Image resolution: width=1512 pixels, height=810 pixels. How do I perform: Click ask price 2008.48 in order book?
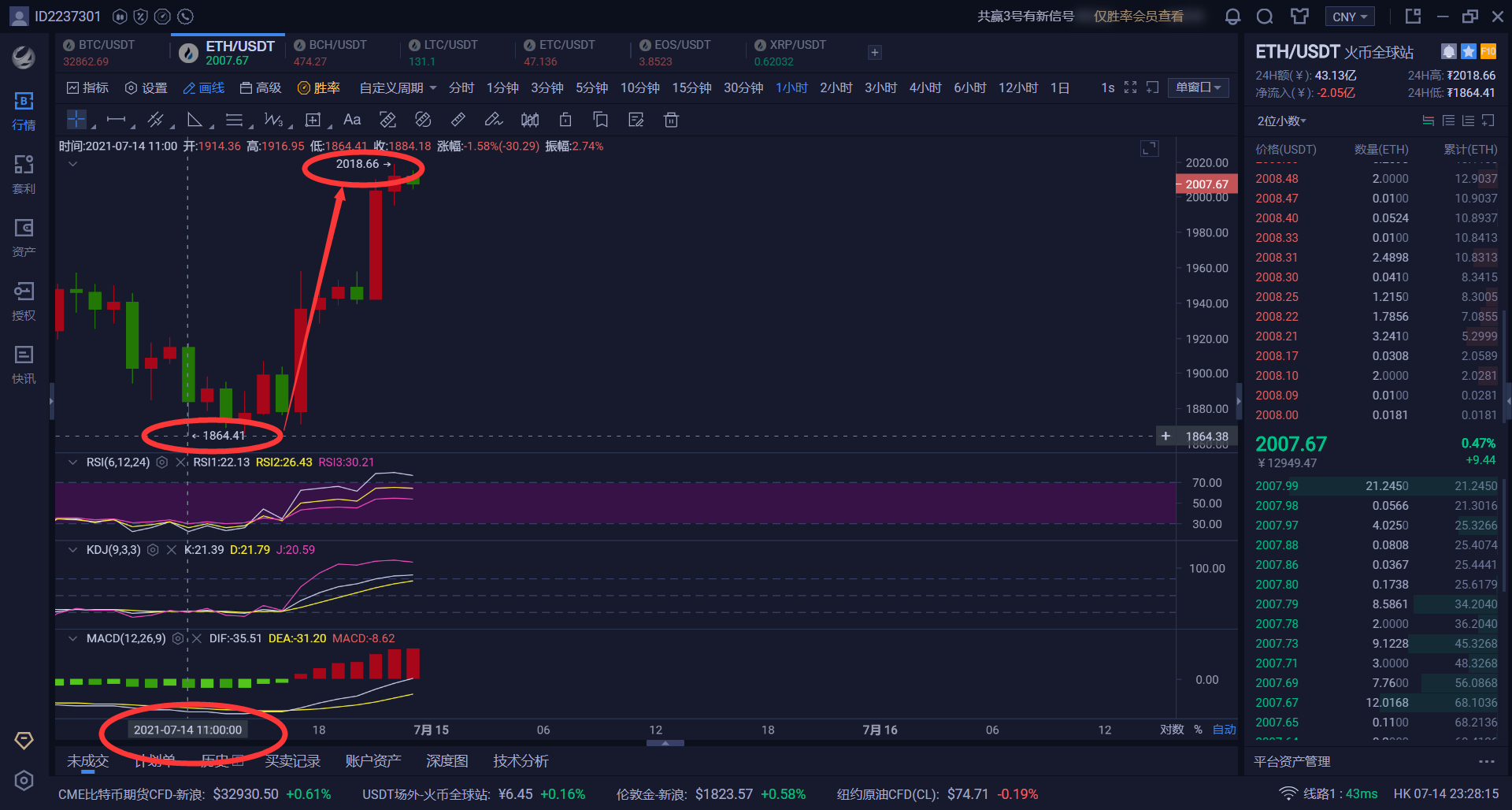click(1277, 179)
